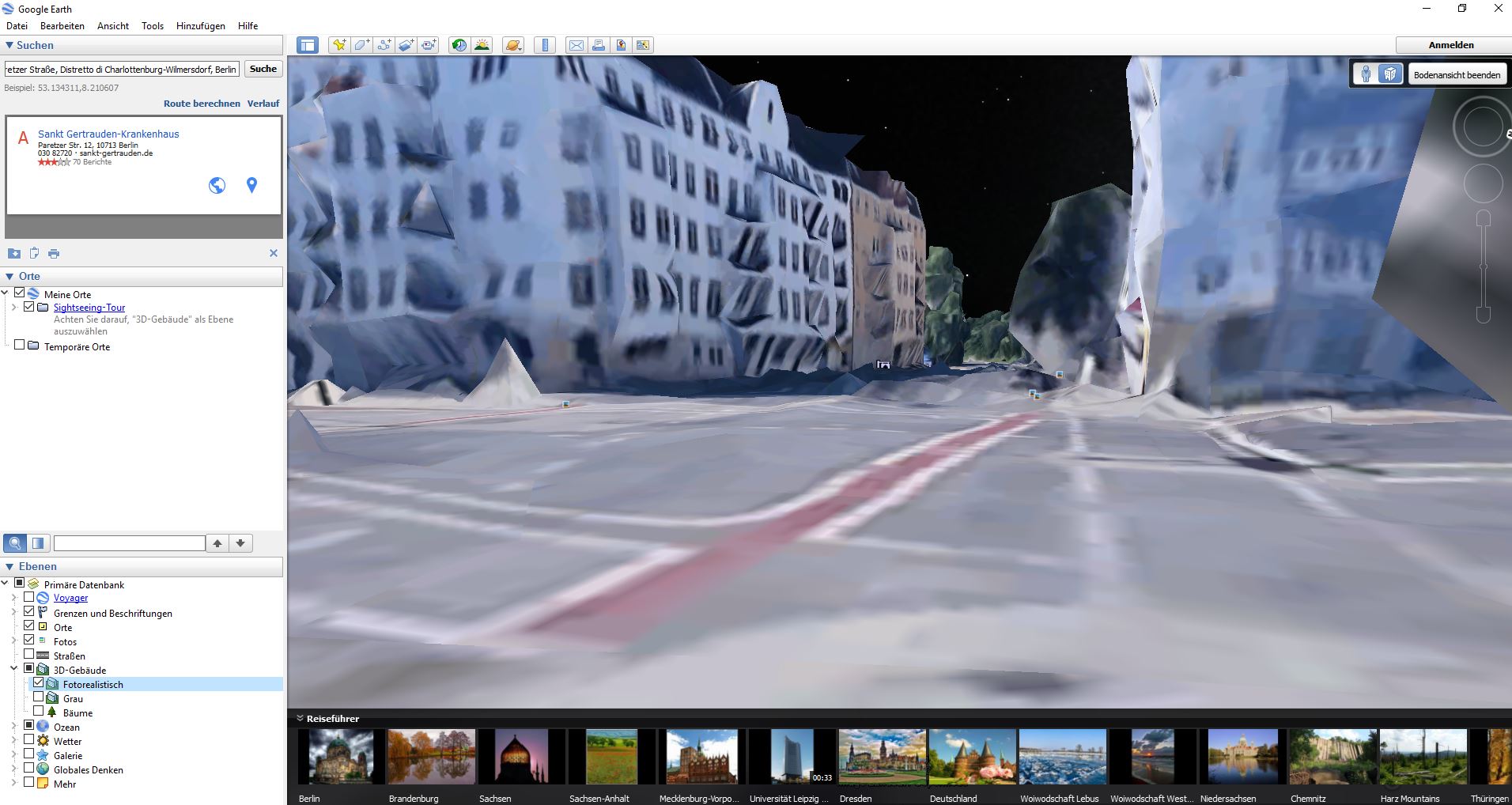This screenshot has height=805, width=1512.
Task: Click the Anmelden button
Action: click(1451, 45)
